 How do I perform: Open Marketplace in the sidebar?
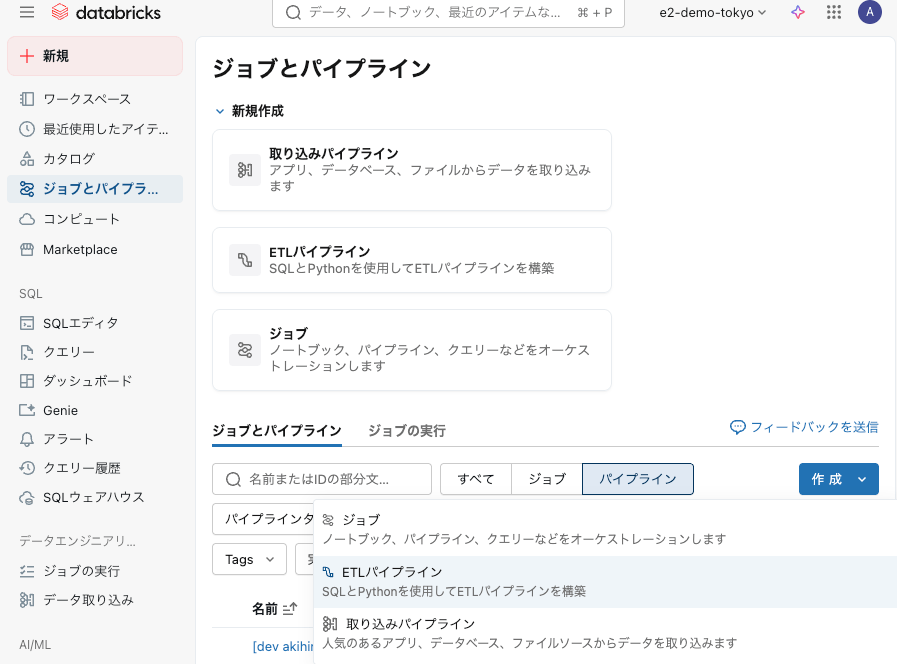(x=79, y=249)
